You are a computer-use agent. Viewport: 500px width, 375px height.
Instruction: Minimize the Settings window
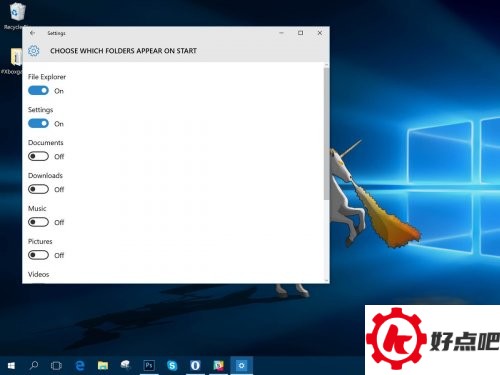tap(281, 33)
